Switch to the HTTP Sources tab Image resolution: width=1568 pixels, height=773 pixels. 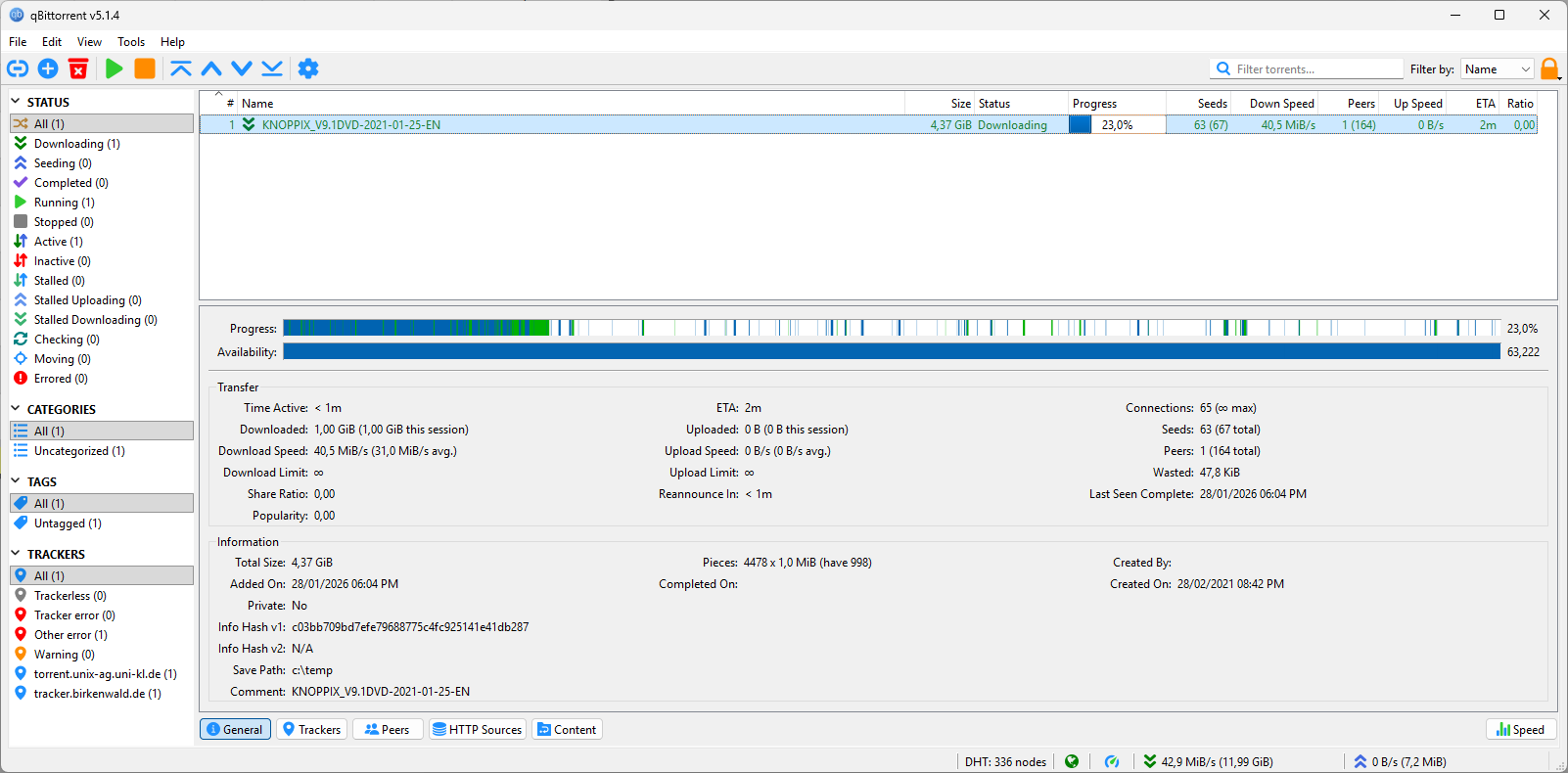tap(478, 729)
